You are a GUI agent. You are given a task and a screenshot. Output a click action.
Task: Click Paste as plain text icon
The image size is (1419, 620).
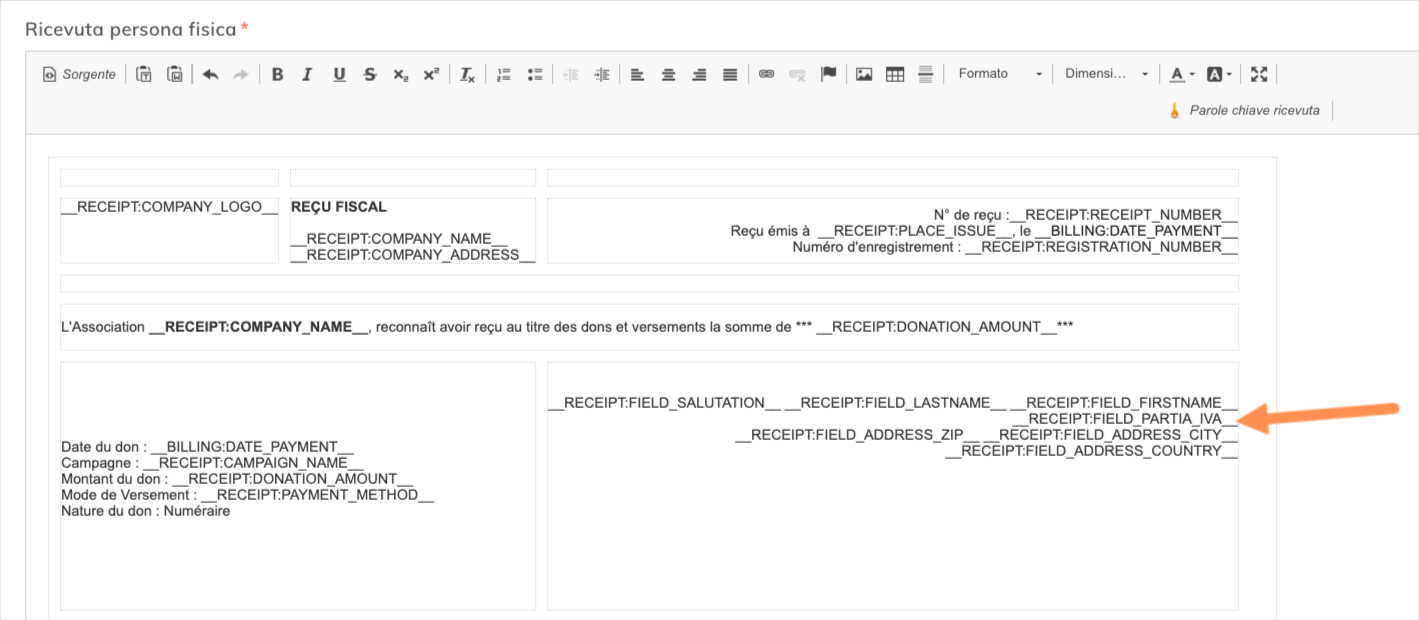[144, 74]
